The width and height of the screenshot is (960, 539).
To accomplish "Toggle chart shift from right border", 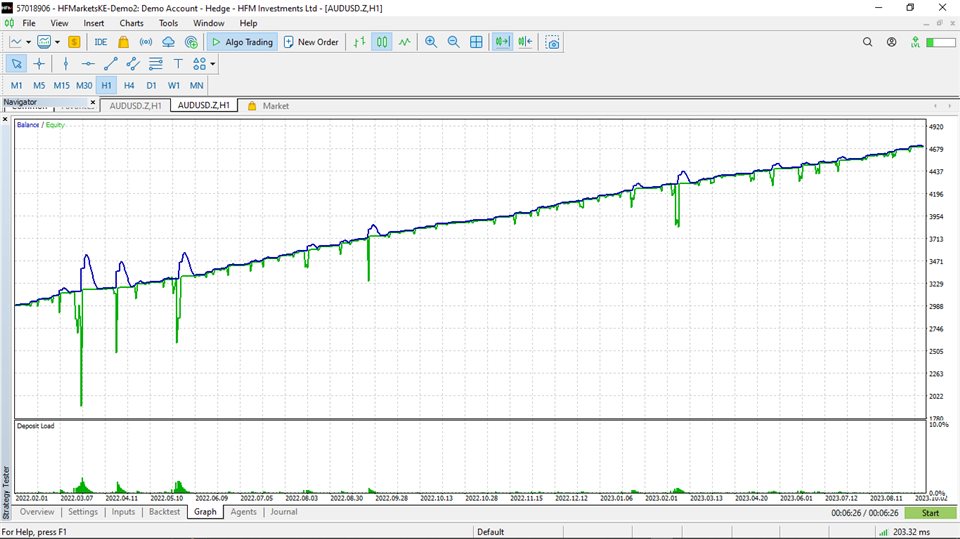I will click(525, 42).
